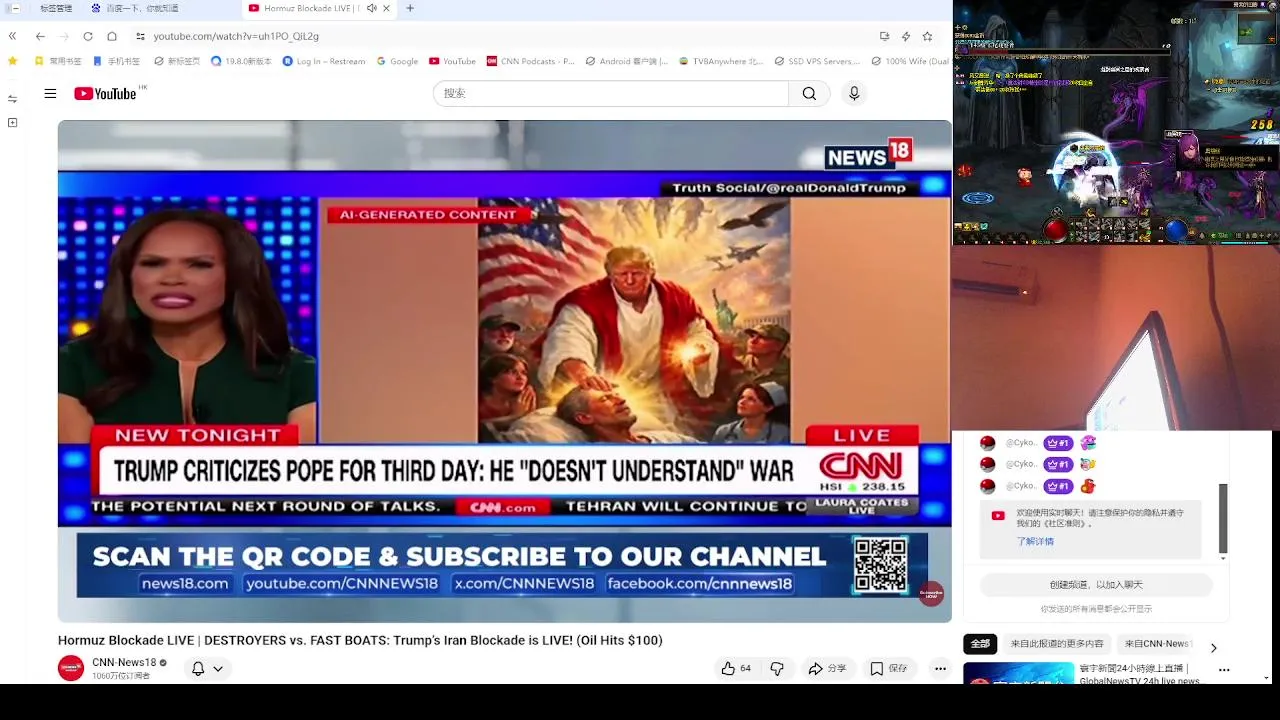
Task: Open the CNN Podcasts bookmark
Action: click(531, 61)
